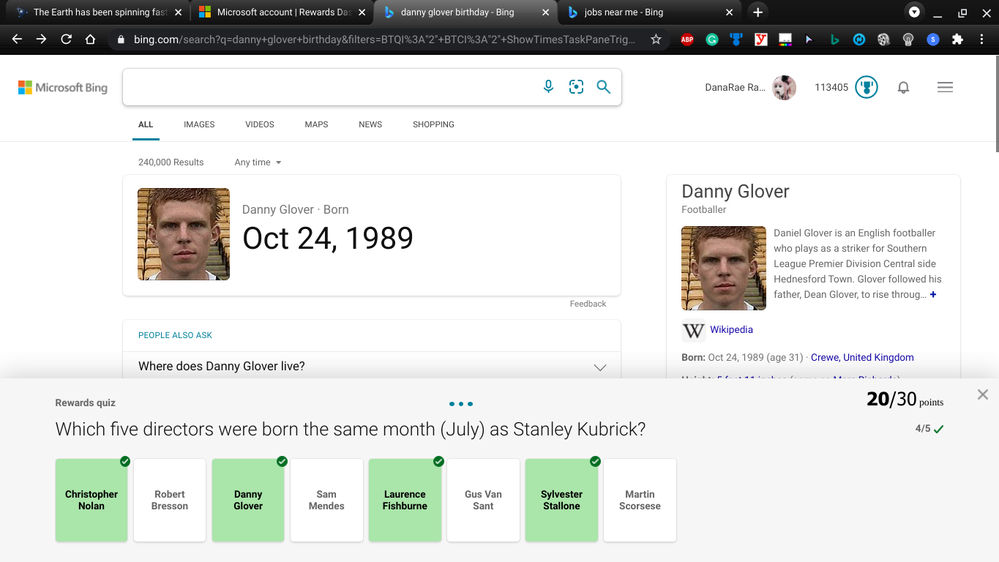Select Danny Glover quiz answer
Screen dimensions: 999x562
coord(248,500)
